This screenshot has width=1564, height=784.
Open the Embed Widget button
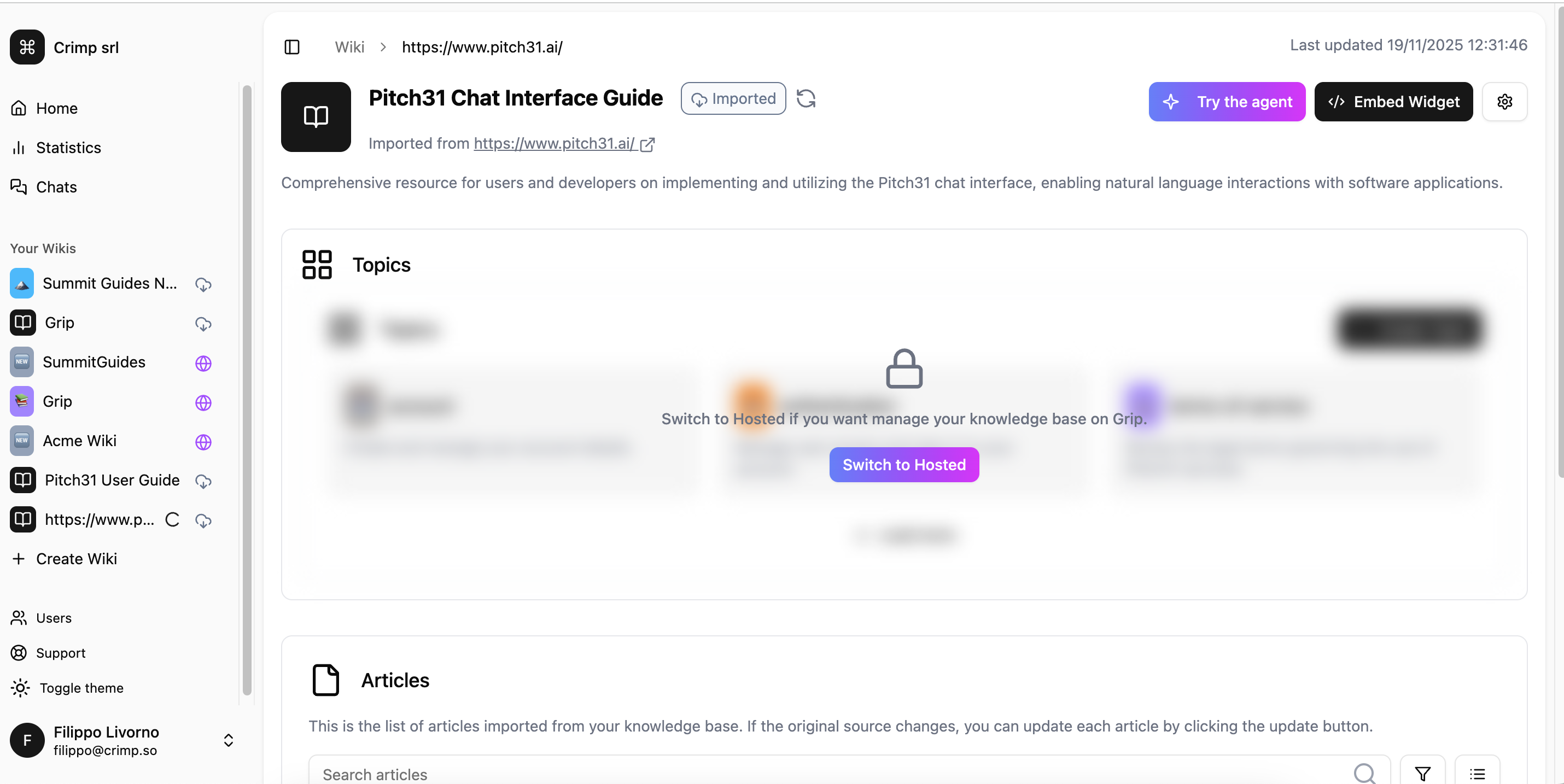[1393, 101]
